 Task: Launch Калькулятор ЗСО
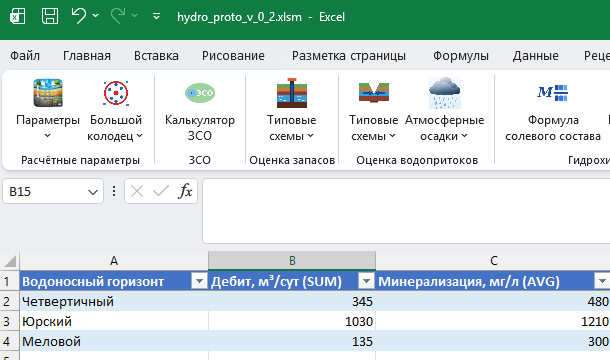click(200, 110)
